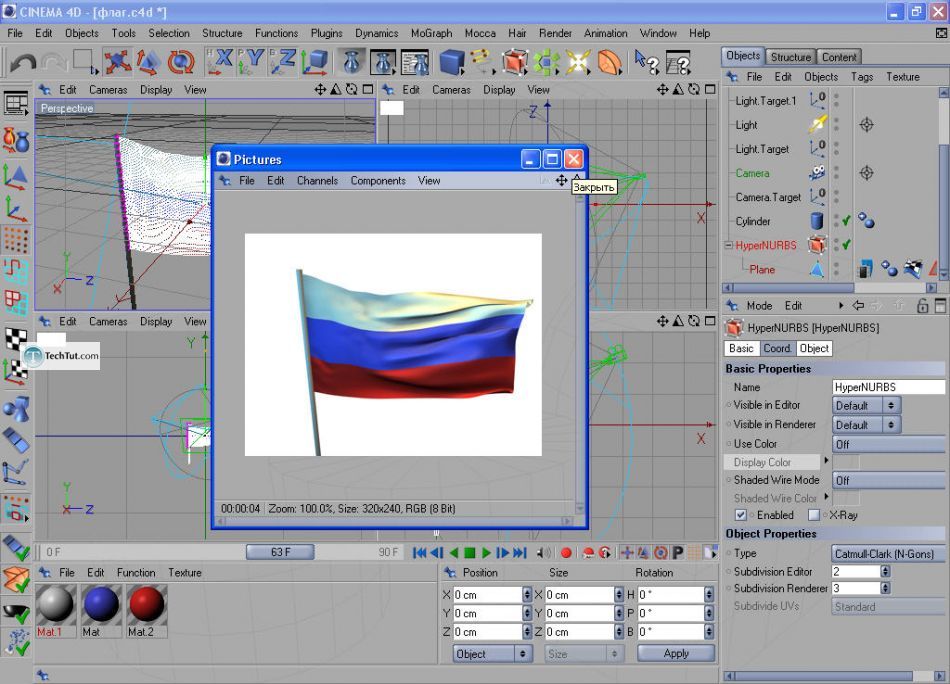Click the Subdivision Renderer stepper

[885, 588]
